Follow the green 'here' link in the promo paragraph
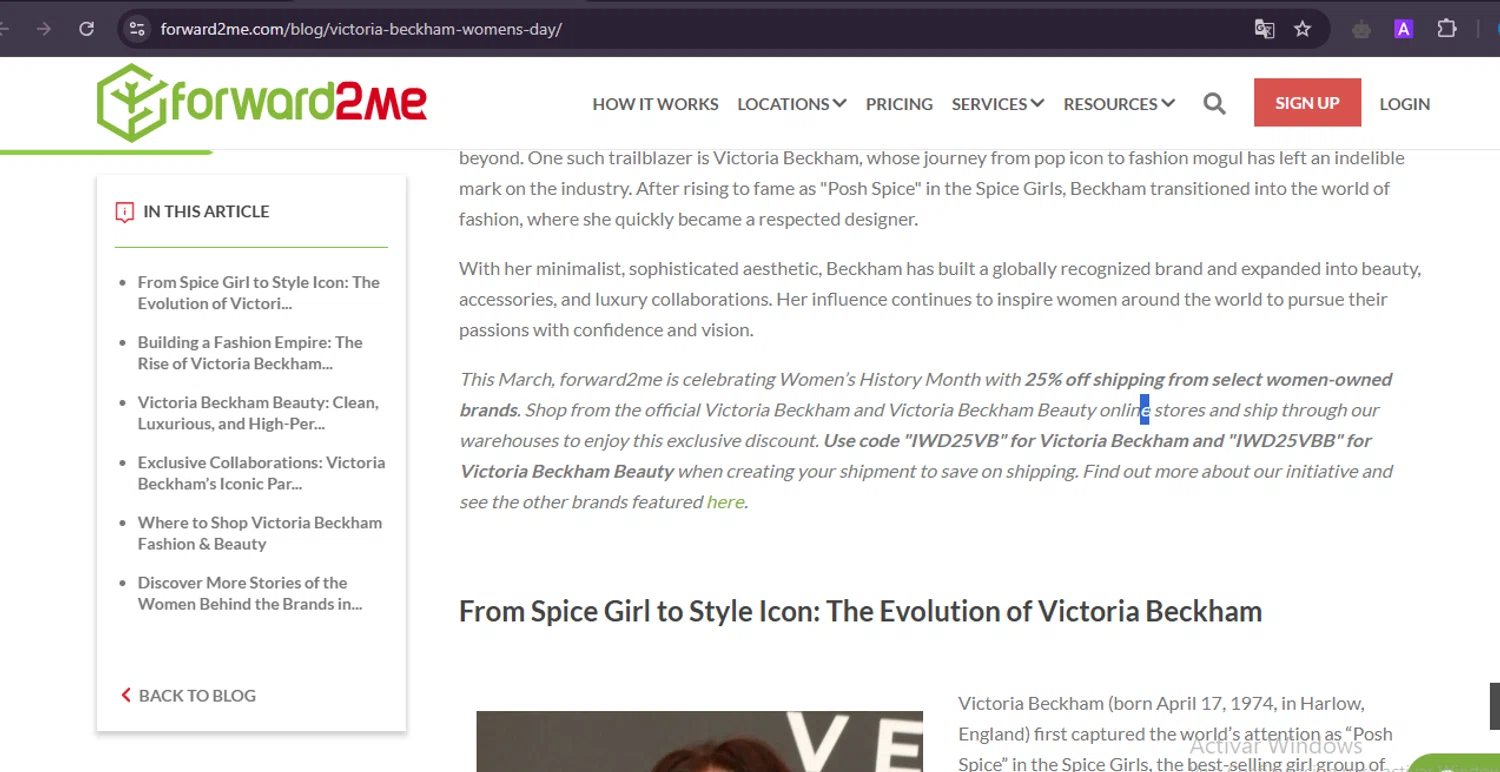This screenshot has width=1500, height=772. [725, 502]
